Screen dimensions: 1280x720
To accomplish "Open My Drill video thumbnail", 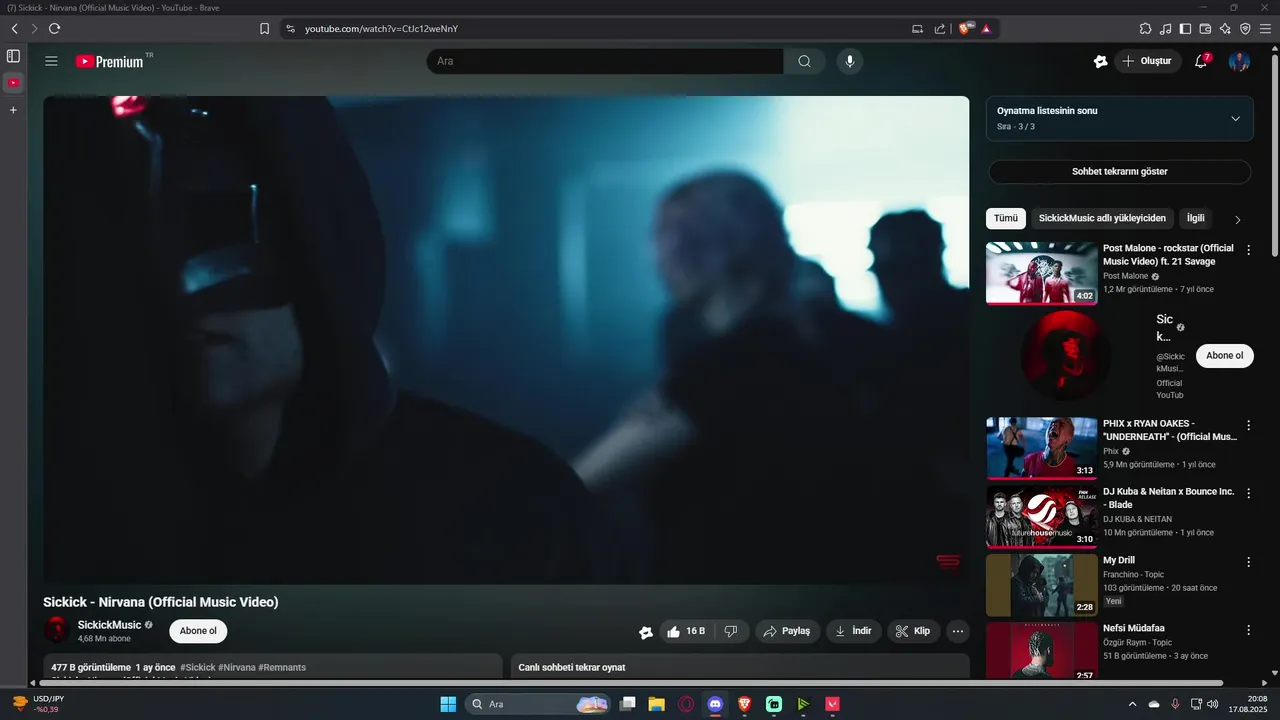I will (1042, 585).
